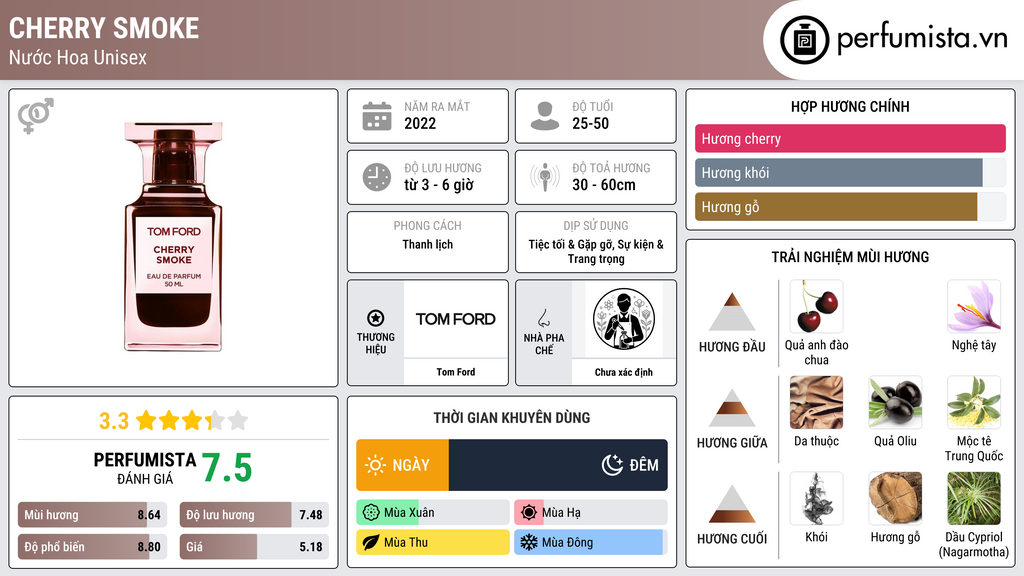Click the Hương khói accord bar

[x=850, y=172]
